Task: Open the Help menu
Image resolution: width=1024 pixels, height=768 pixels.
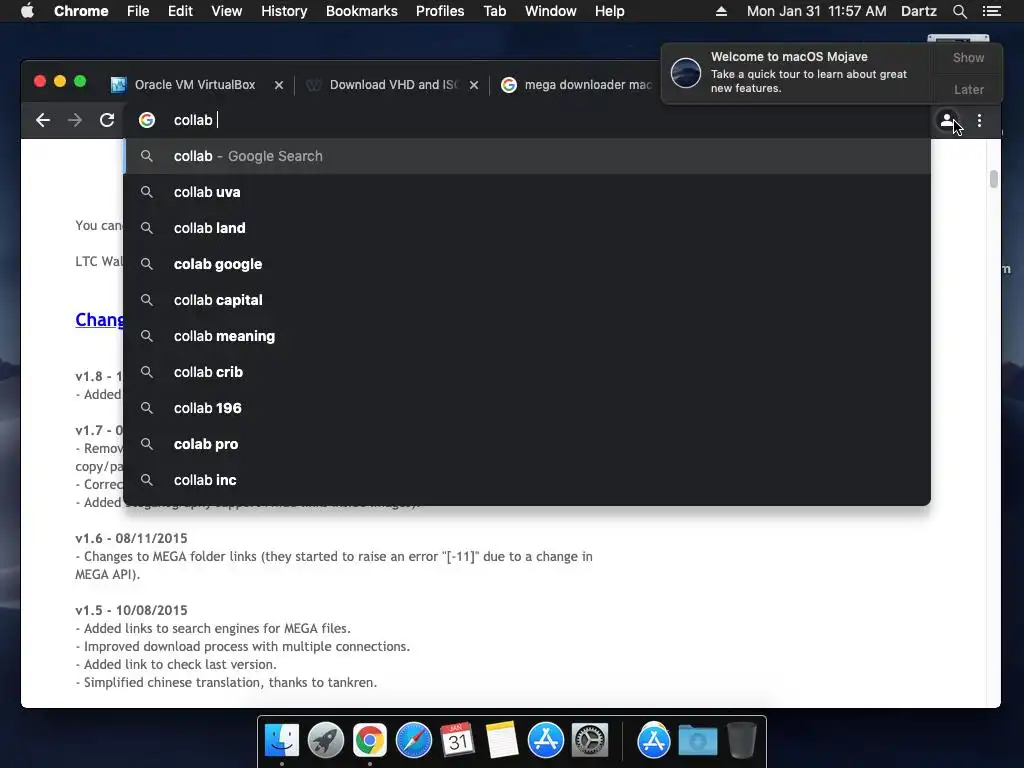Action: 609,11
